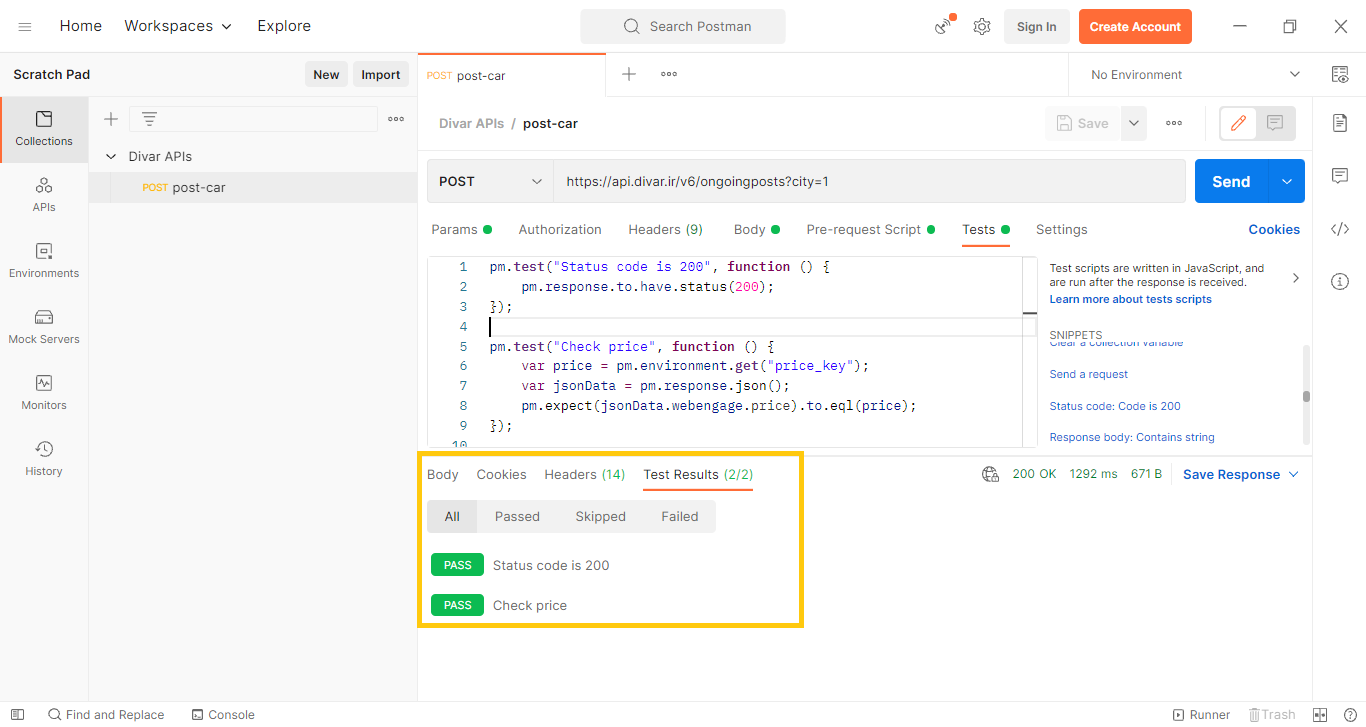The width and height of the screenshot is (1366, 727).
Task: Insert 'Status code: Code is 200' snippet
Action: (x=1115, y=406)
